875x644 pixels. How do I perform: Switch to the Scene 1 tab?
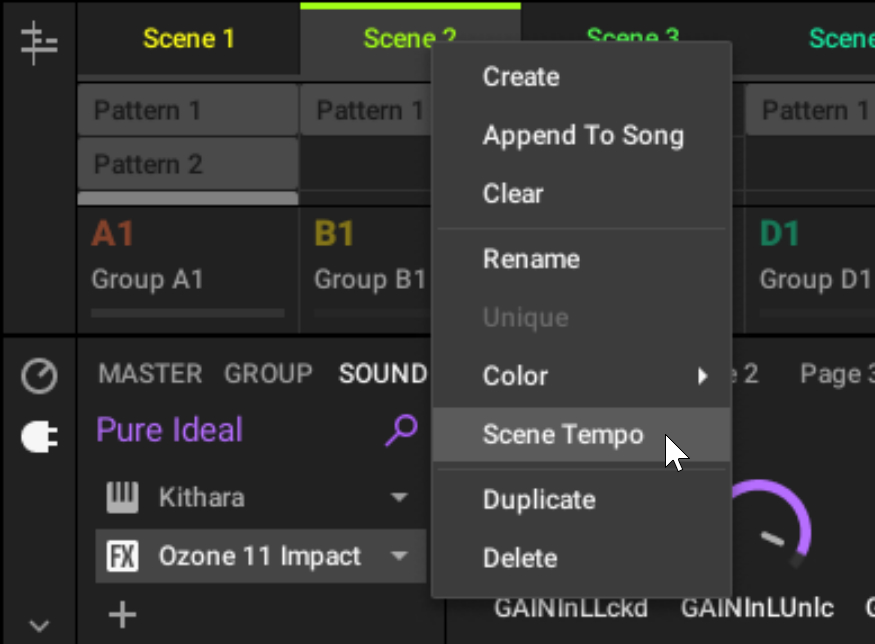(x=188, y=38)
